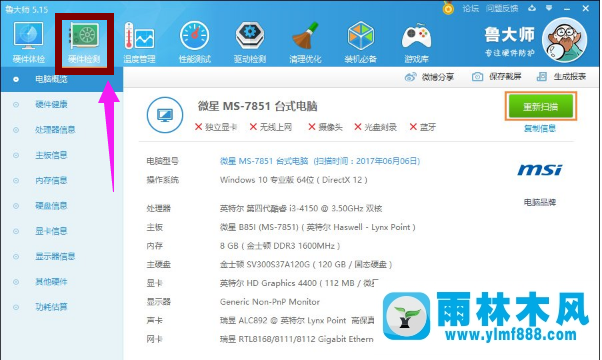This screenshot has height=360, width=602.
Task: Open 清理优化 cleanup broom icon
Action: tap(305, 42)
